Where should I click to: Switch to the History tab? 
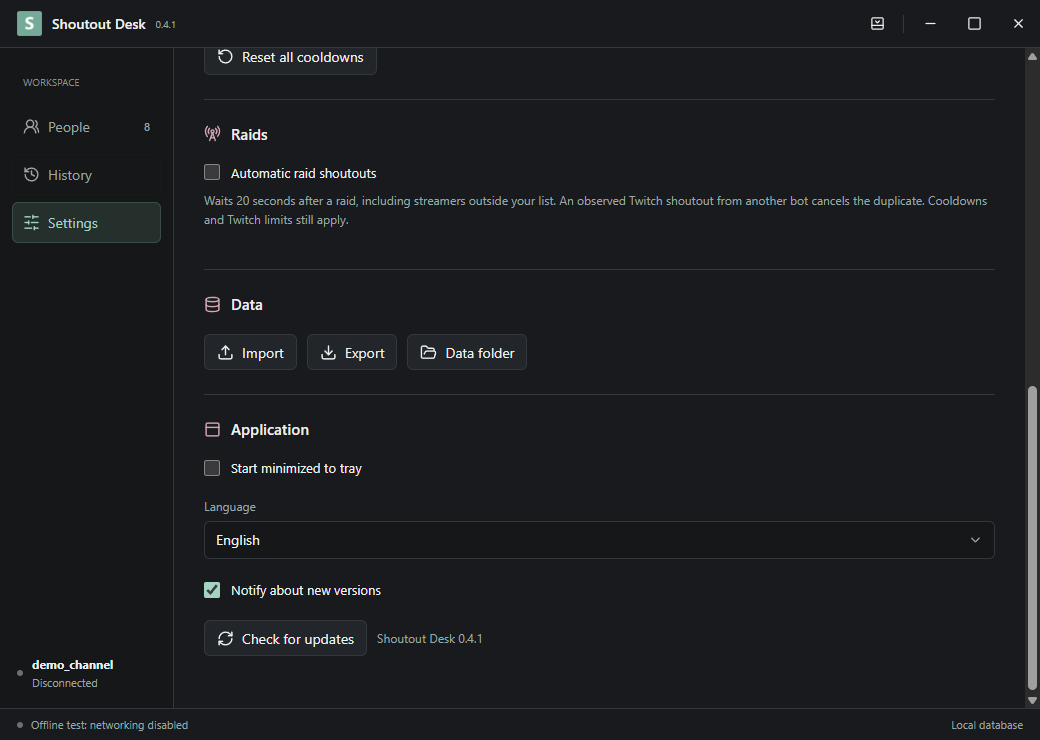point(86,175)
